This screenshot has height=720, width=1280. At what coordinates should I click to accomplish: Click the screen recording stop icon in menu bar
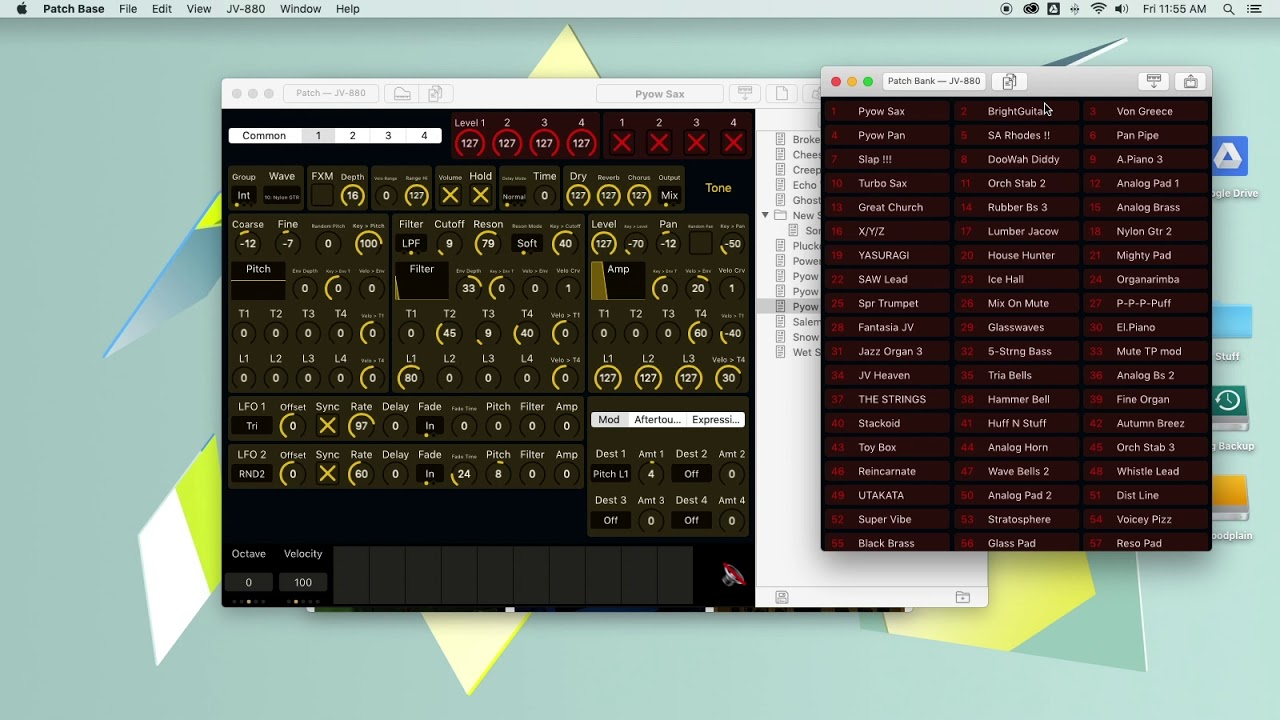1006,9
